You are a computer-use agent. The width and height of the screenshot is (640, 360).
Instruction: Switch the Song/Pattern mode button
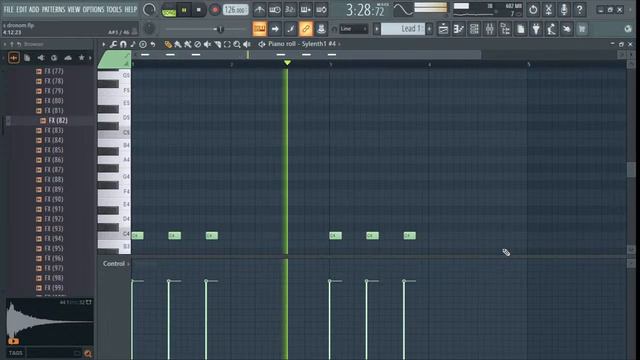(x=169, y=10)
